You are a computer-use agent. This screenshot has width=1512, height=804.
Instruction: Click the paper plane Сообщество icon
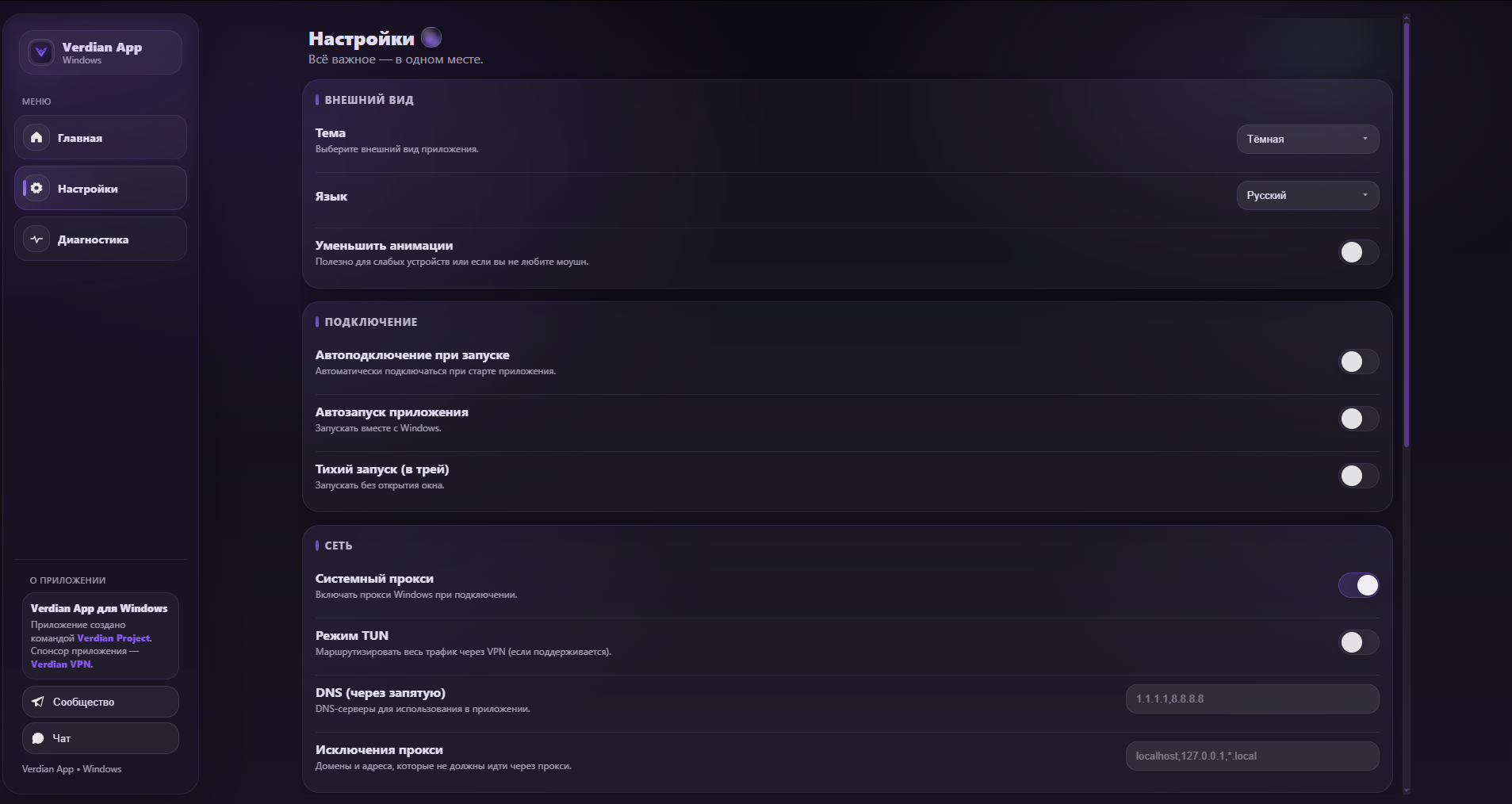tap(38, 702)
